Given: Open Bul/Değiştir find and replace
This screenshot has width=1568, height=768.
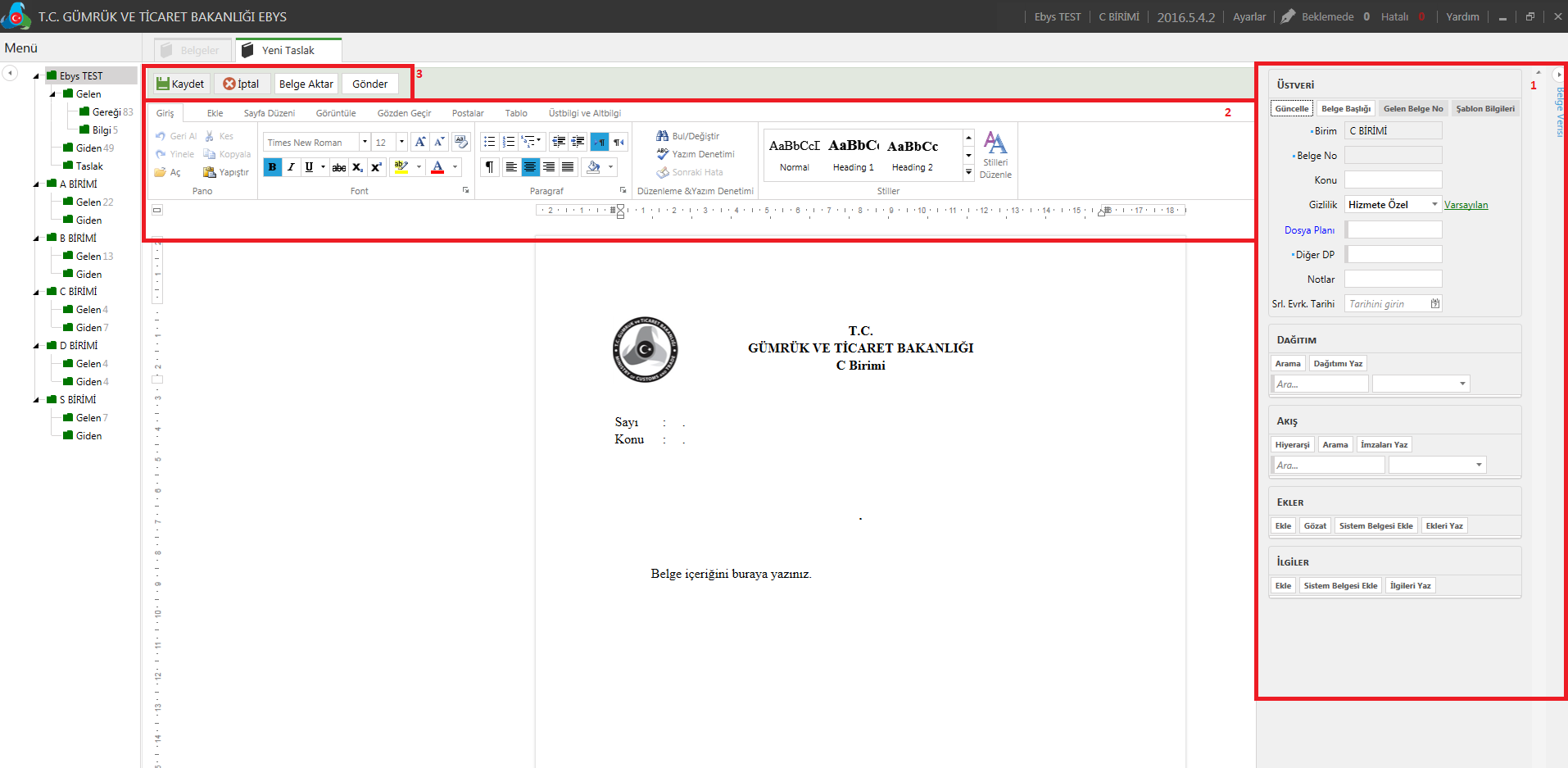Looking at the screenshot, I should tap(688, 136).
